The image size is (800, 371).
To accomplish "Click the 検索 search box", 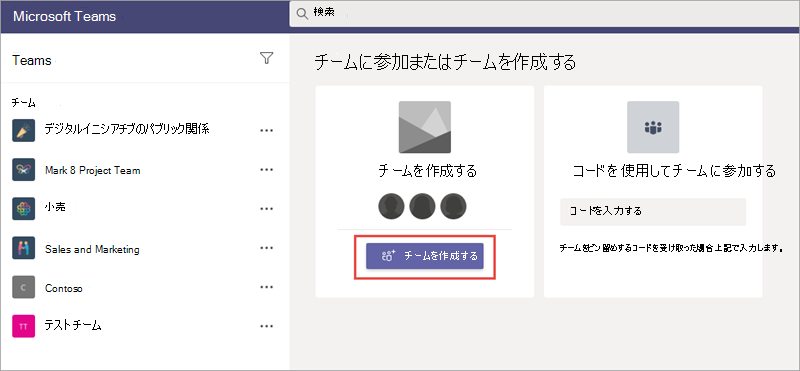I will (x=544, y=14).
